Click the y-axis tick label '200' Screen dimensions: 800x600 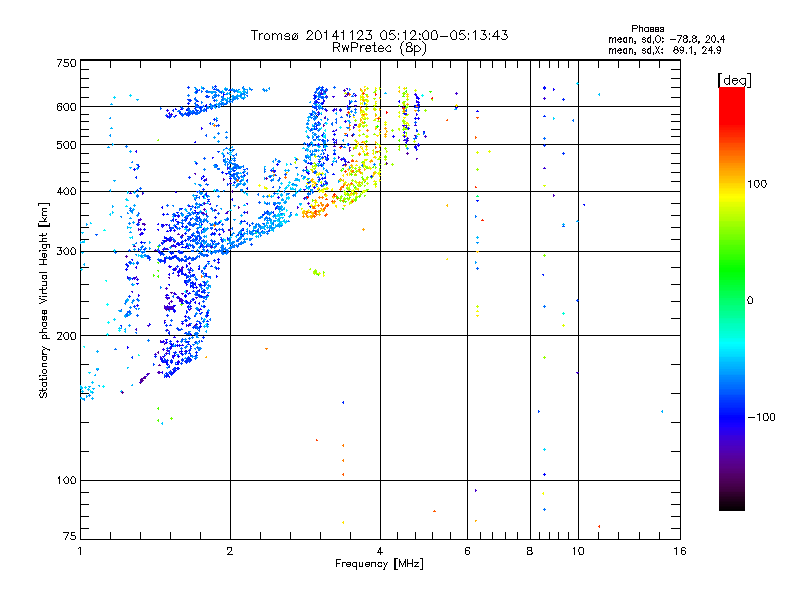click(x=66, y=336)
